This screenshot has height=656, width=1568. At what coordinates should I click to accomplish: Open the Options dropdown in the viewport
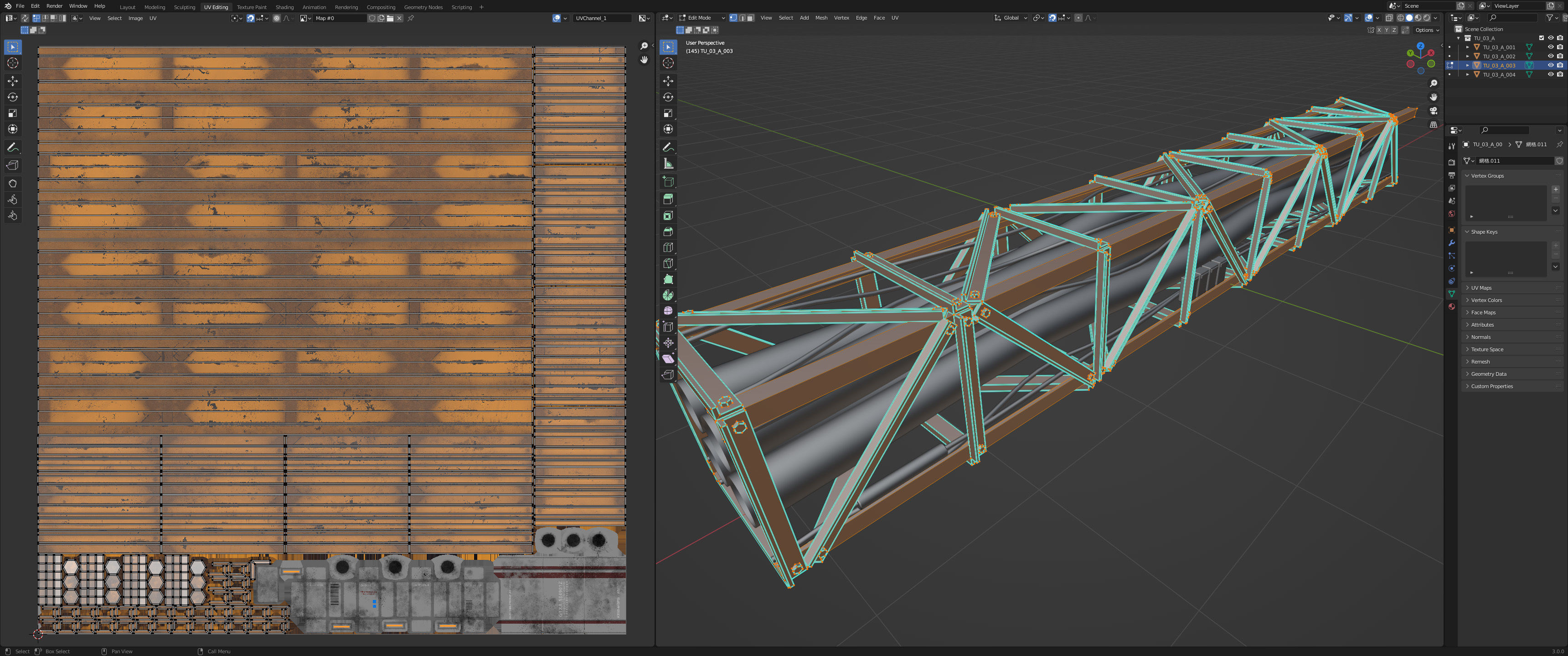click(1427, 30)
